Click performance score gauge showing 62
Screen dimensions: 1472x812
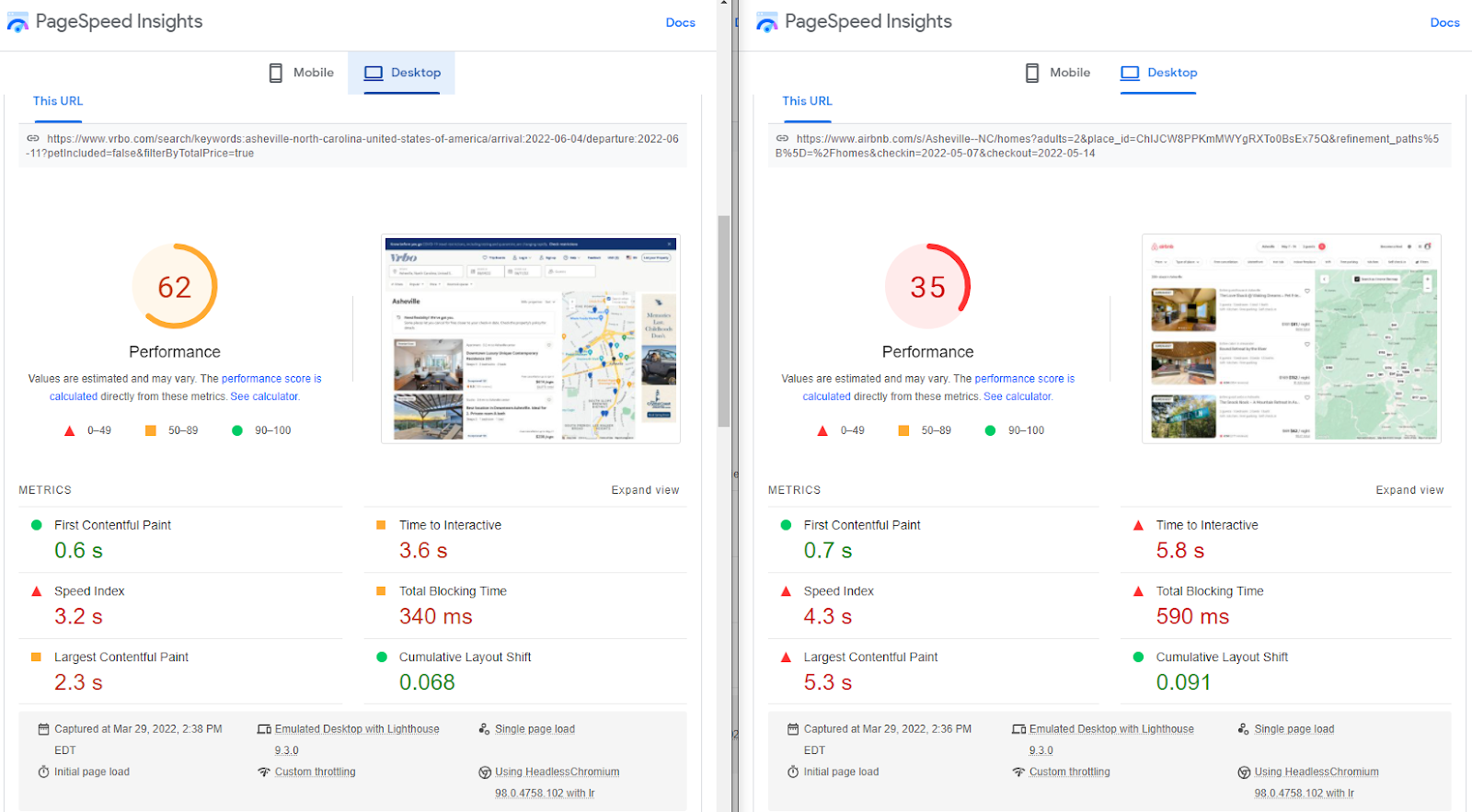175,287
